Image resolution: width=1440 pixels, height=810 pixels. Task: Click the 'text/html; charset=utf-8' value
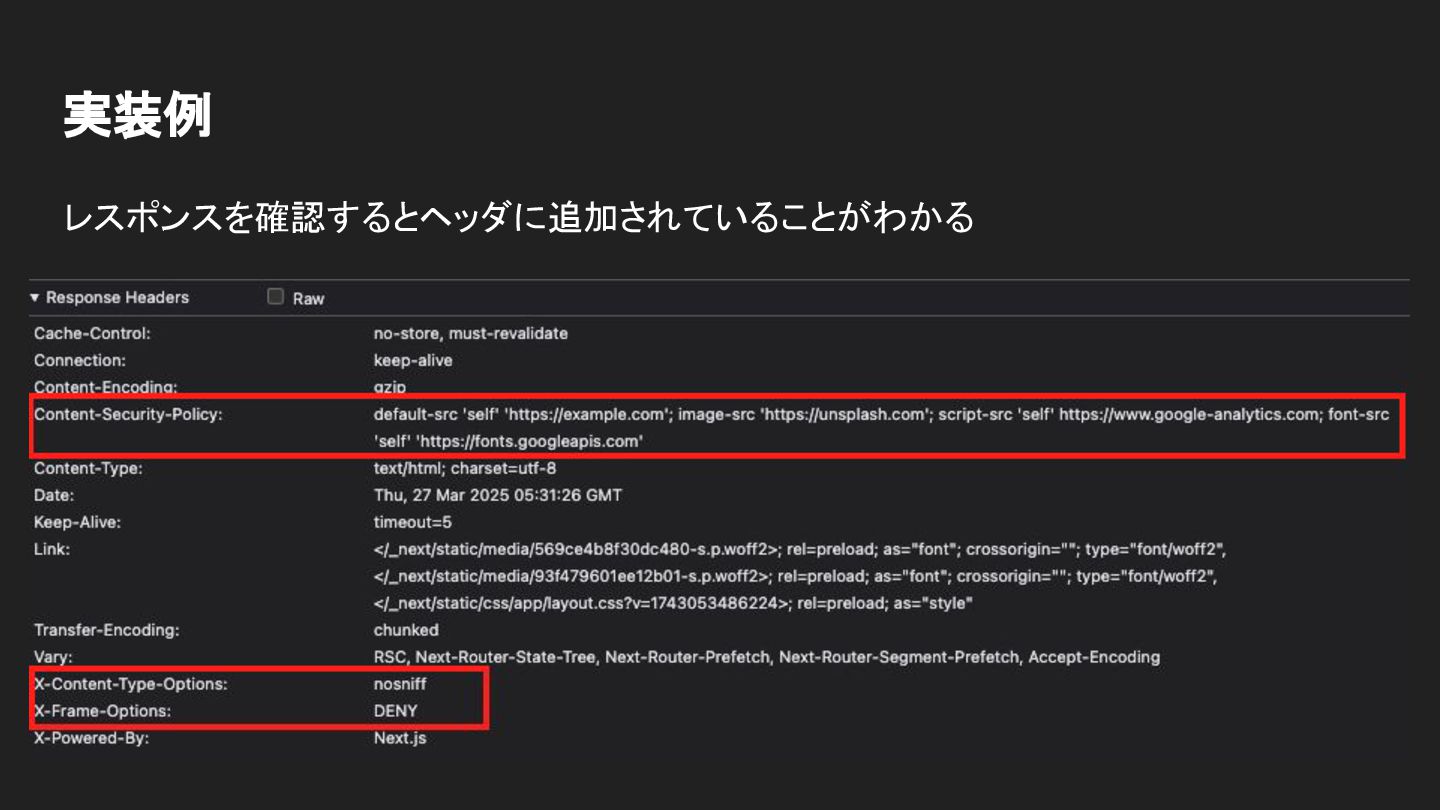[x=465, y=468]
